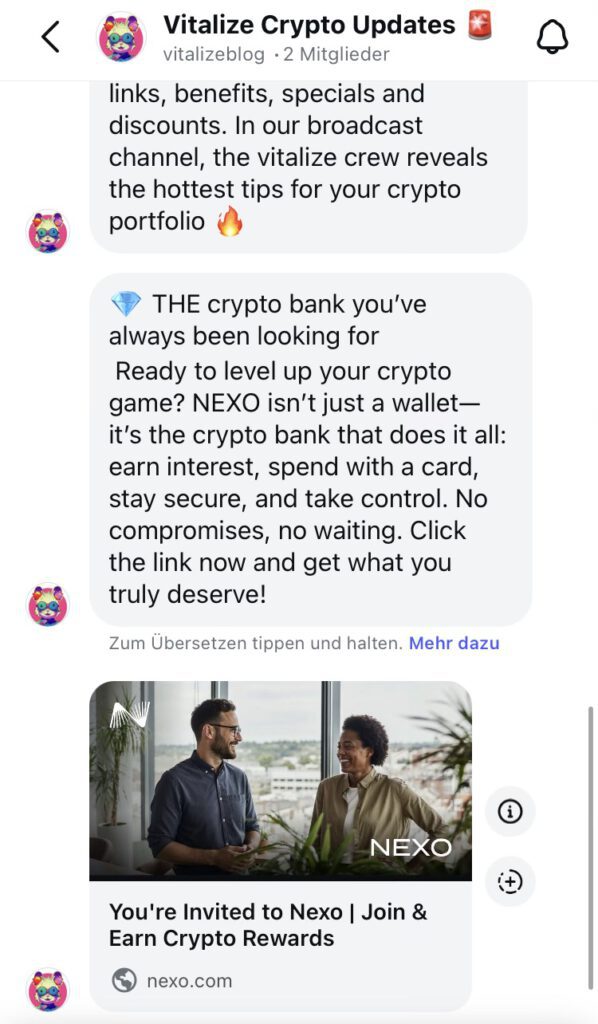Tap the info icon beside link preview
The image size is (598, 1024).
click(x=511, y=812)
